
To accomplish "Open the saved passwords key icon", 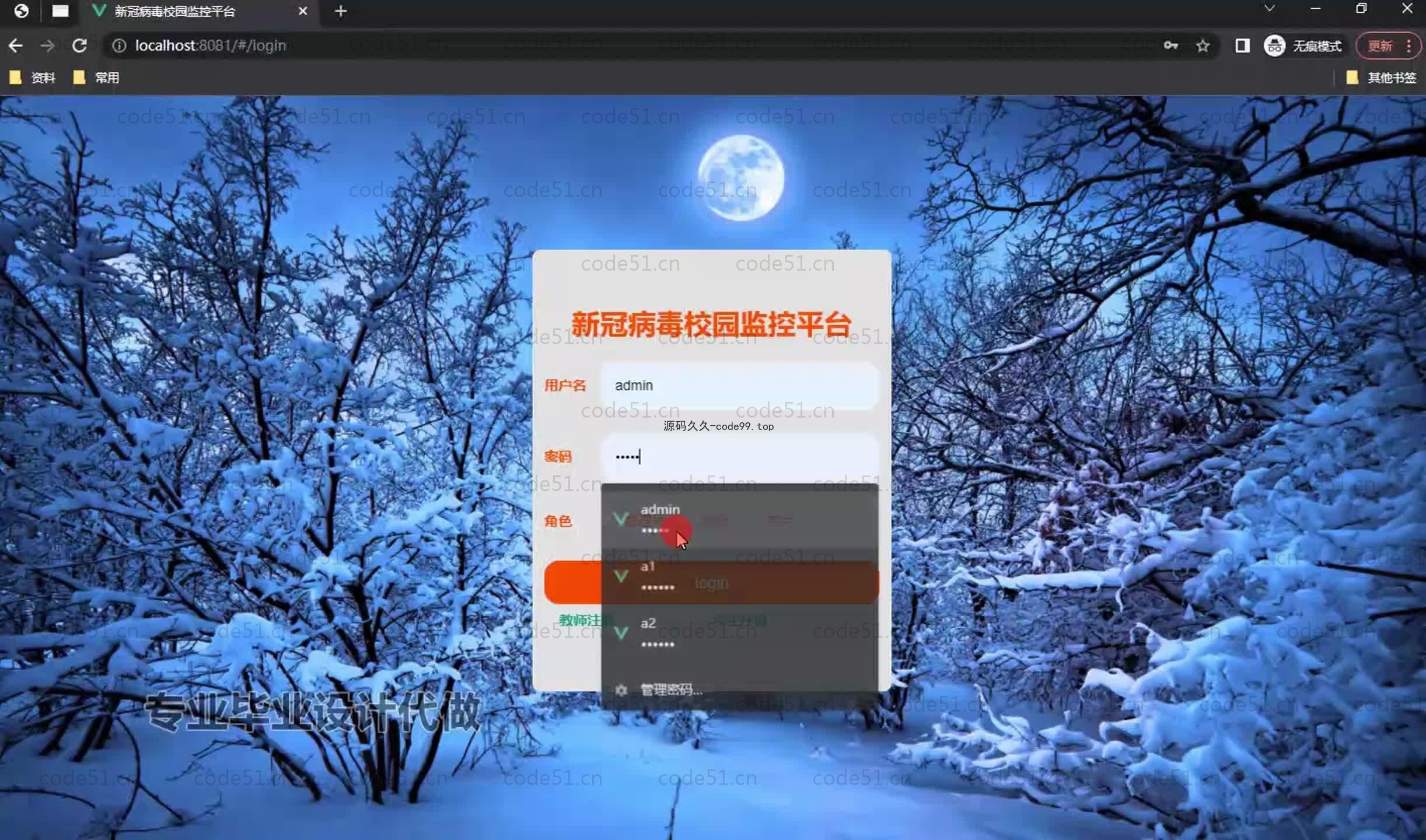I will (x=1170, y=45).
